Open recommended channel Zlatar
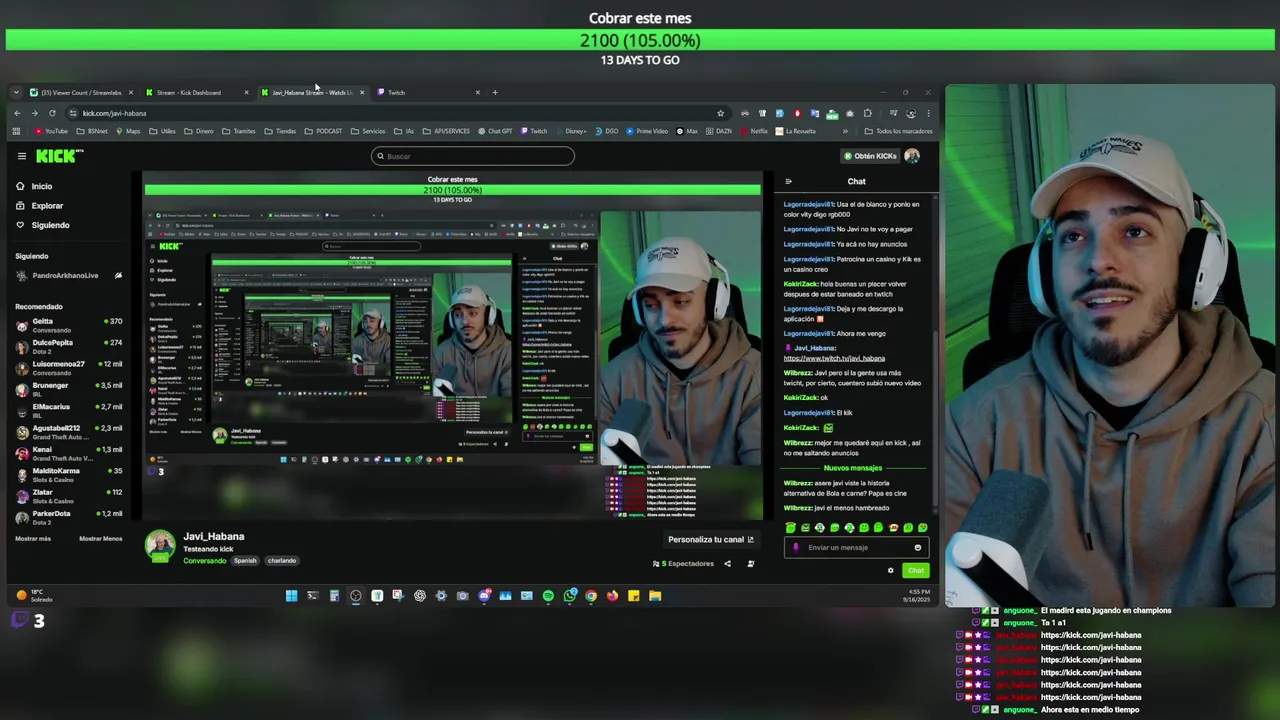 pos(68,496)
